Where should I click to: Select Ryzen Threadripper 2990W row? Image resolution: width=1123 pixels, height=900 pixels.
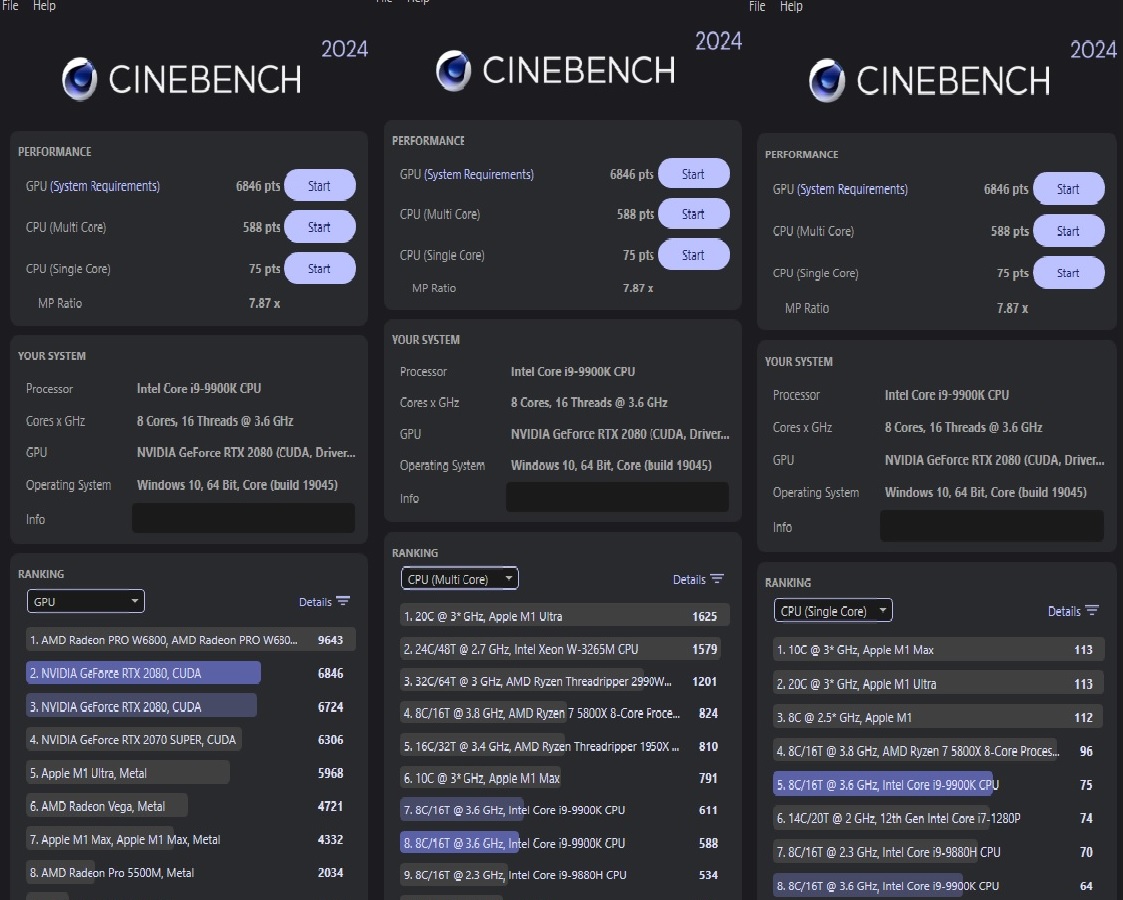coord(564,682)
